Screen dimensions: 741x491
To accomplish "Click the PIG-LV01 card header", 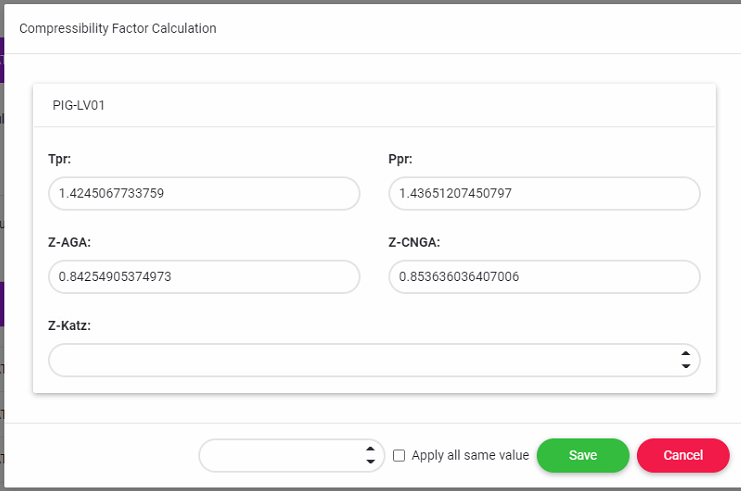I will click(79, 104).
